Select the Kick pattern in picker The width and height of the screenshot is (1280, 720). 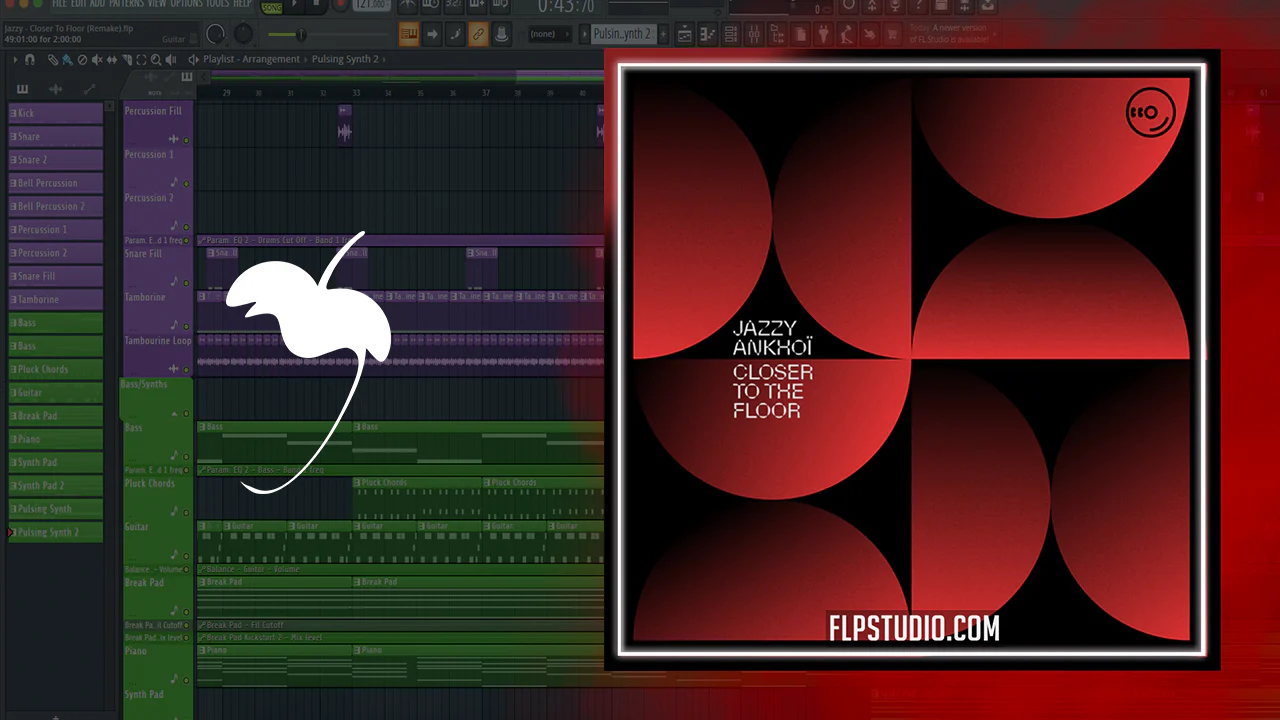pos(56,113)
